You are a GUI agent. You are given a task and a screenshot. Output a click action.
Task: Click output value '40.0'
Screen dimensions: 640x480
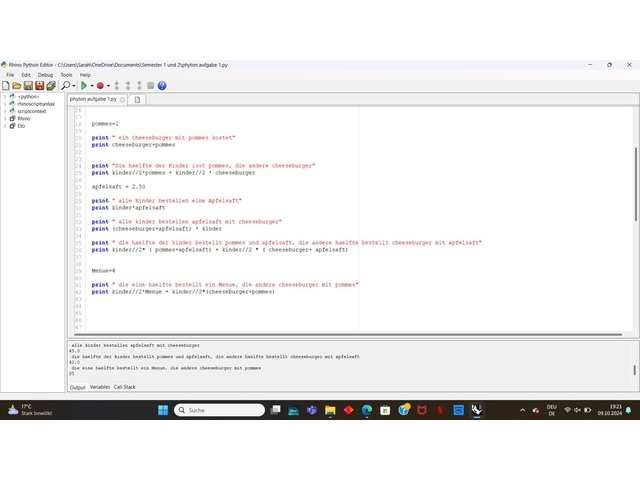click(x=75, y=362)
